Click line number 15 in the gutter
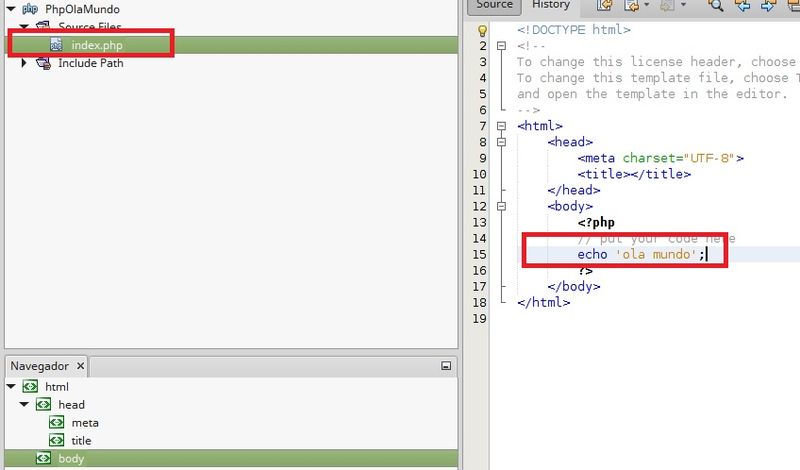 (479, 254)
